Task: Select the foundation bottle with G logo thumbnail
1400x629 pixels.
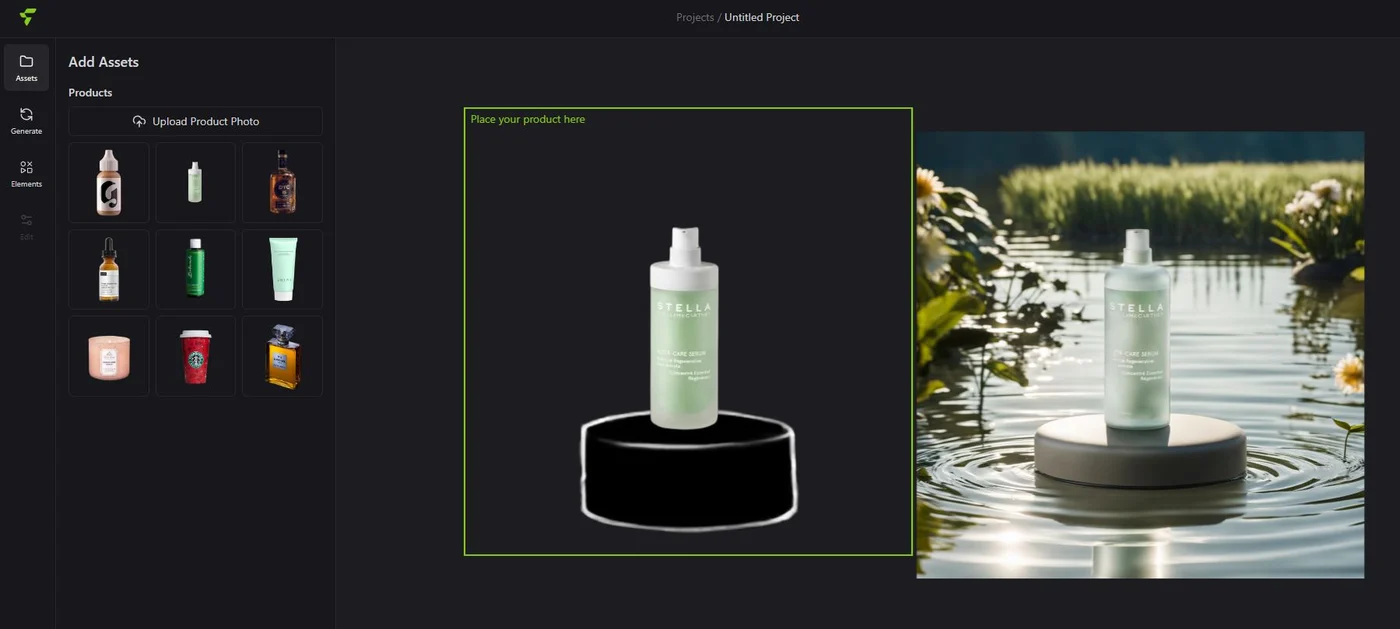Action: coord(109,182)
